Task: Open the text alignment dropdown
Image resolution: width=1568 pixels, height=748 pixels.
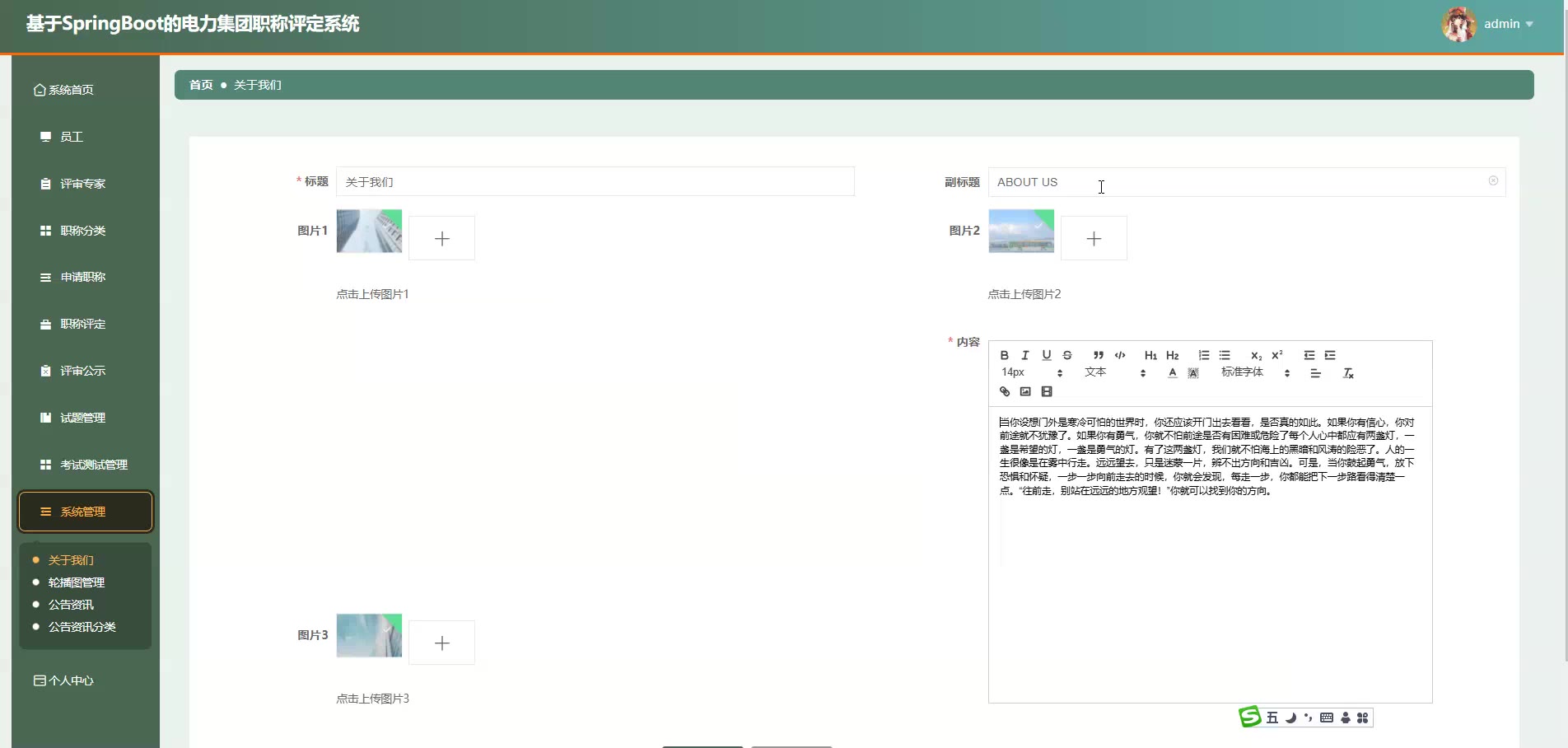Action: [1316, 373]
